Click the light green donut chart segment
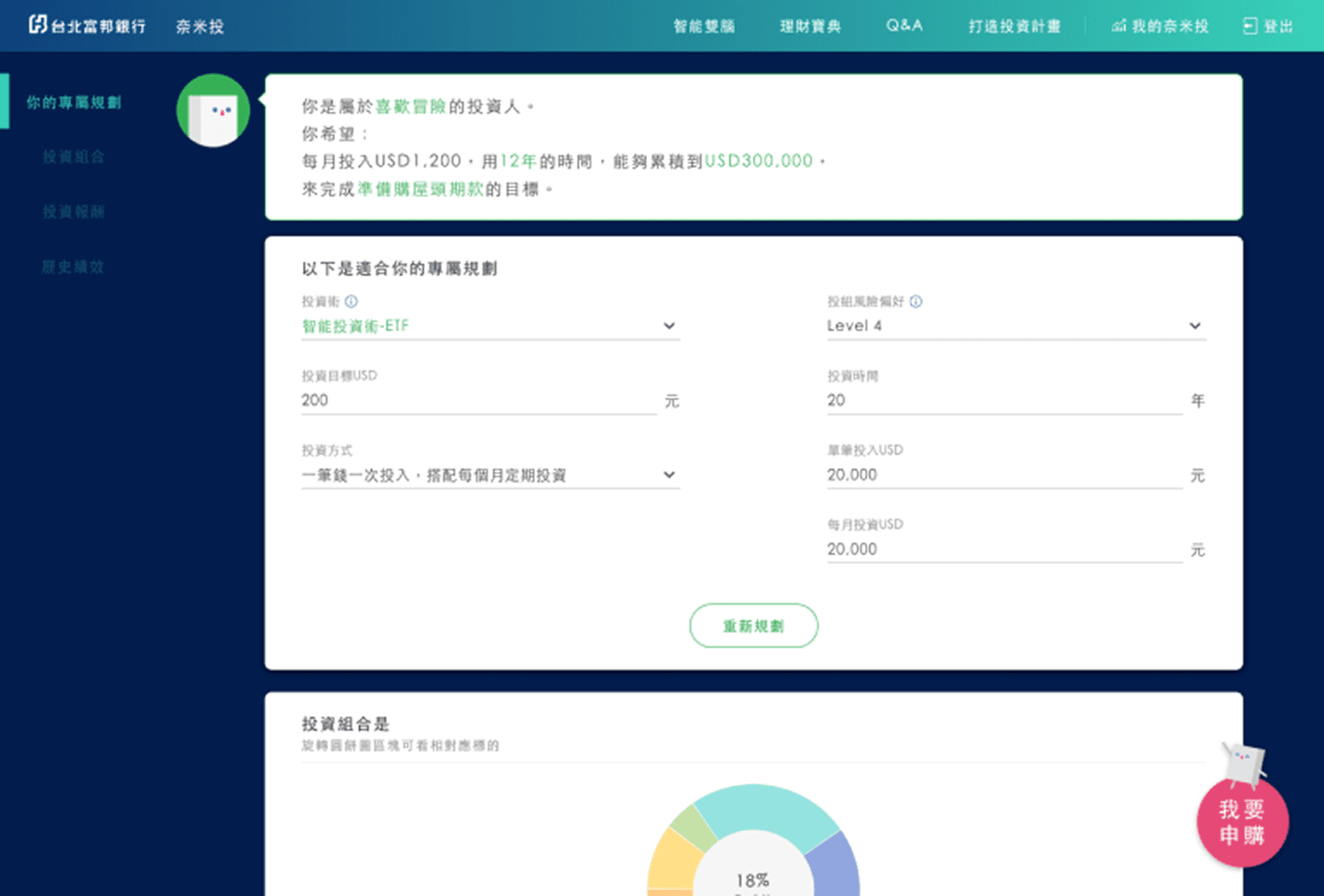The image size is (1324, 896). click(x=693, y=827)
